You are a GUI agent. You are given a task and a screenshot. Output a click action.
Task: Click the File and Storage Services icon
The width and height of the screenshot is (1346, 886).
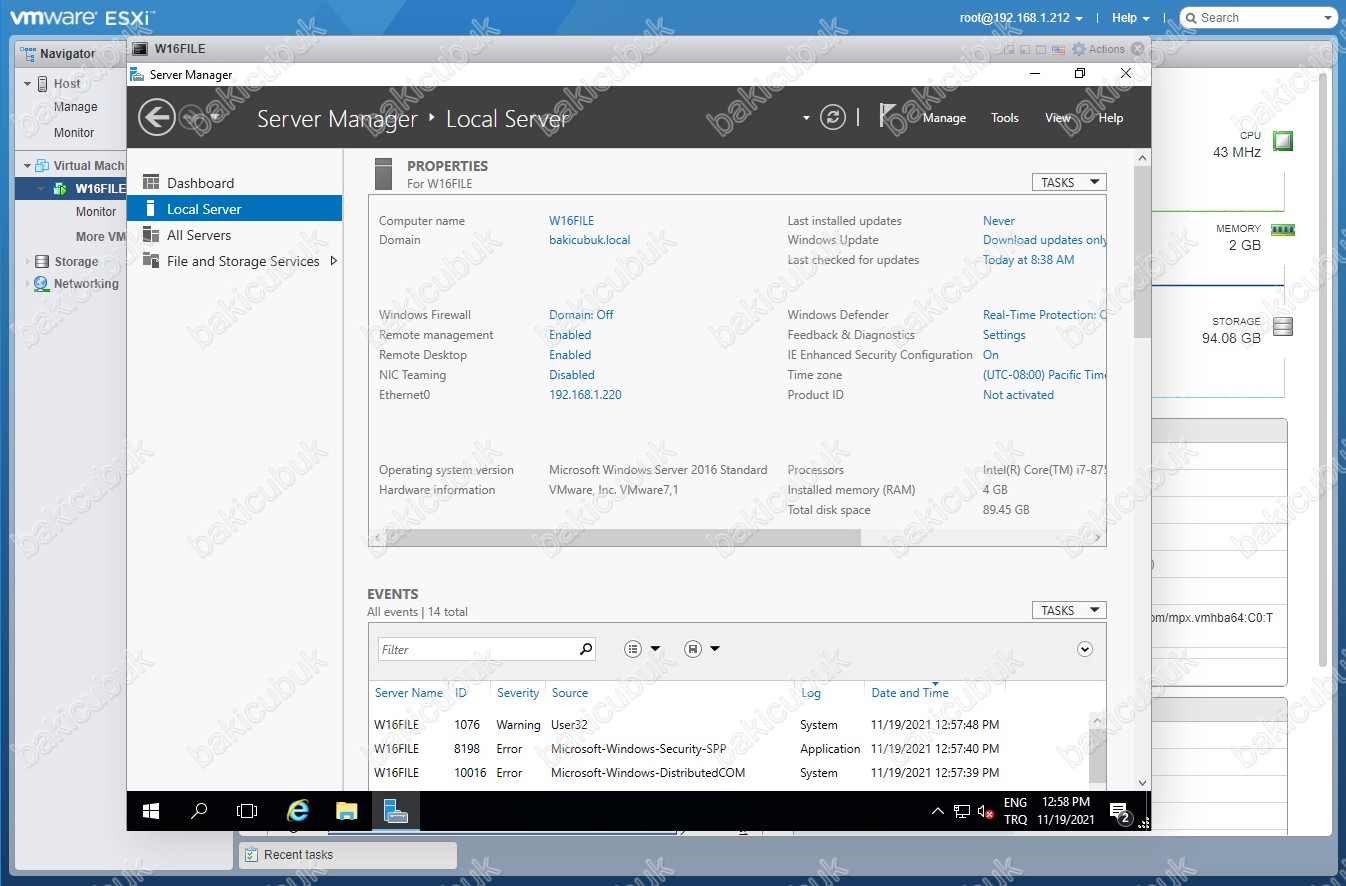[x=151, y=260]
